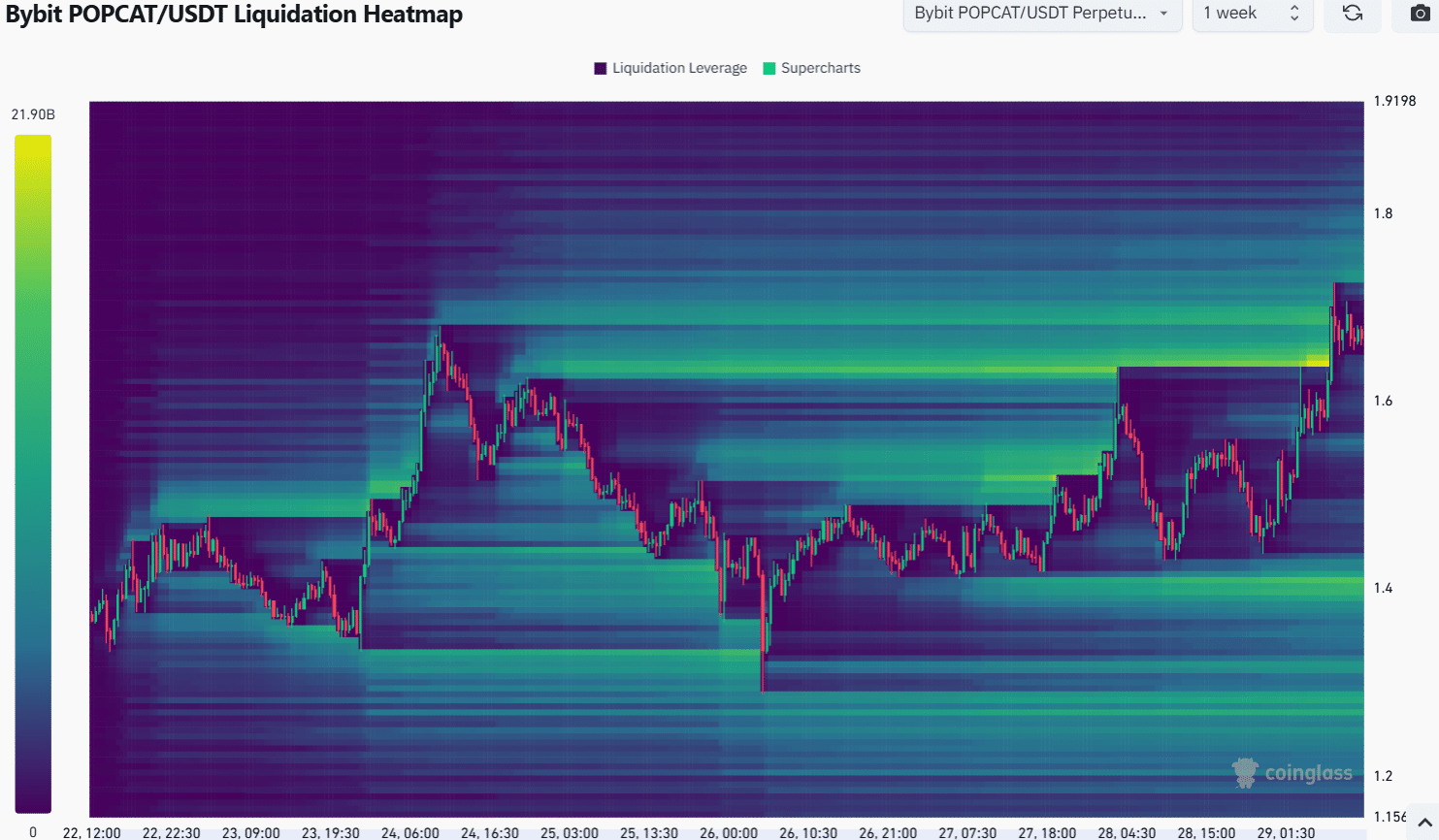This screenshot has height=840, width=1439.
Task: Click the 28, 04:30 time axis label
Action: tap(1127, 832)
